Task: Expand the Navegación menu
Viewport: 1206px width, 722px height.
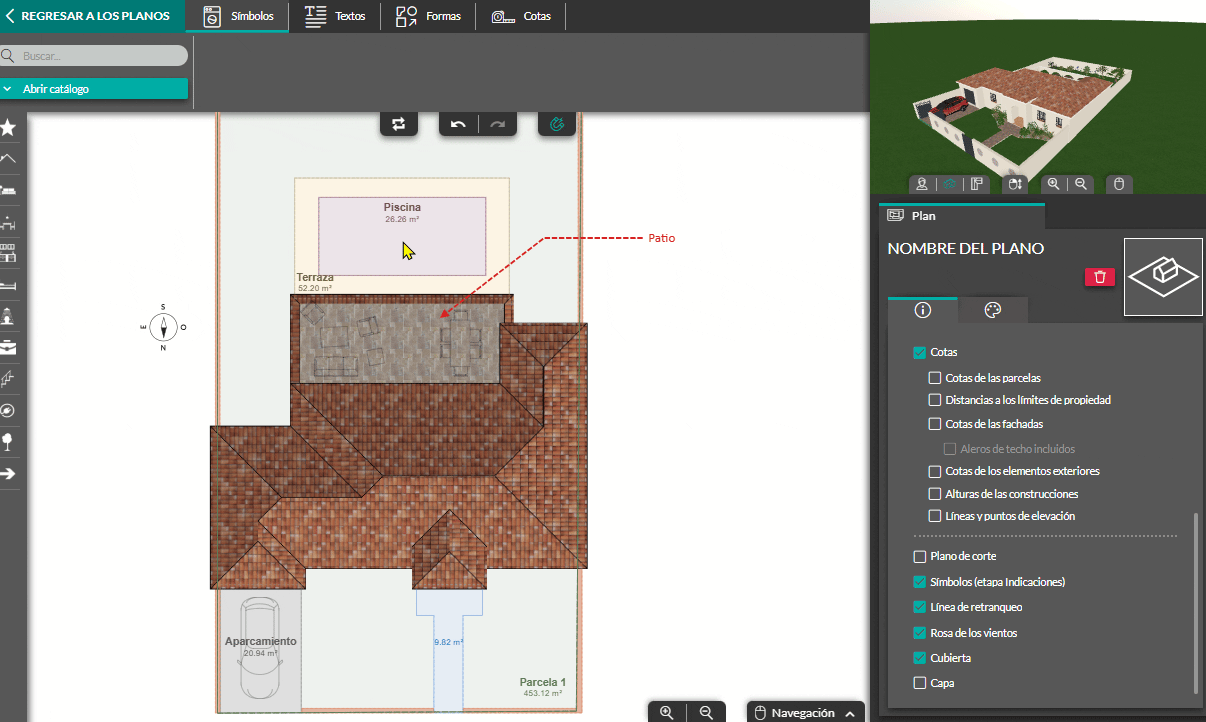Action: tap(806, 712)
